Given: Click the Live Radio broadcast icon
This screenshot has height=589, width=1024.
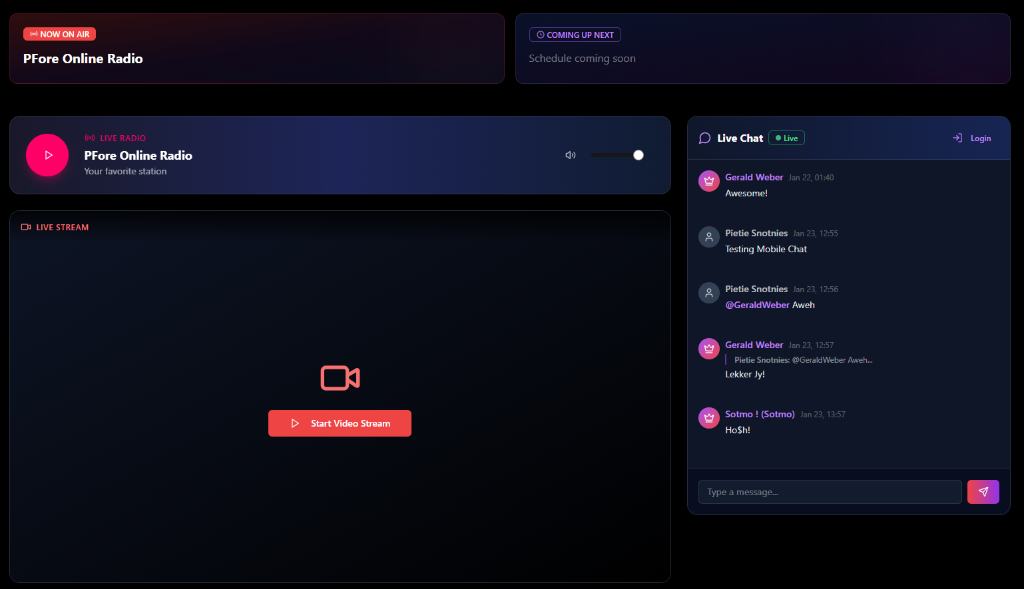Looking at the screenshot, I should (x=89, y=138).
